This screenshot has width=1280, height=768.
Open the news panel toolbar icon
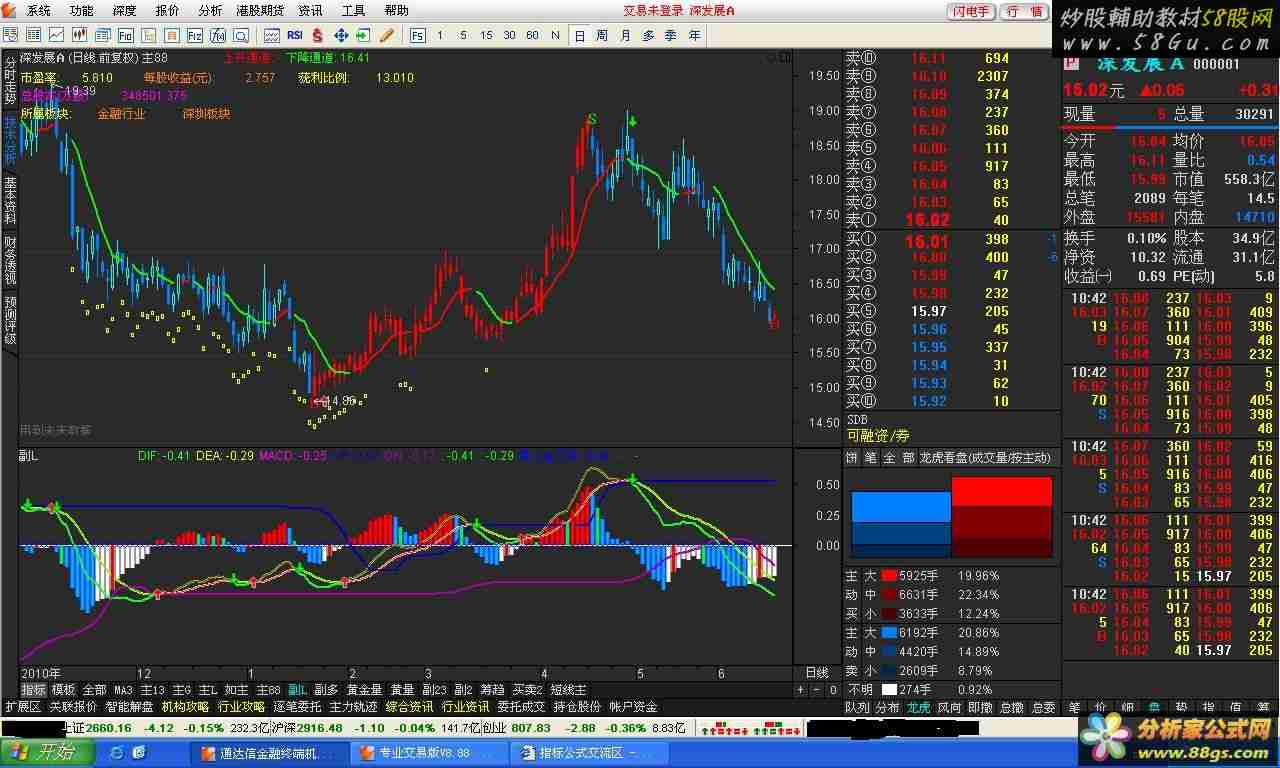(102, 35)
